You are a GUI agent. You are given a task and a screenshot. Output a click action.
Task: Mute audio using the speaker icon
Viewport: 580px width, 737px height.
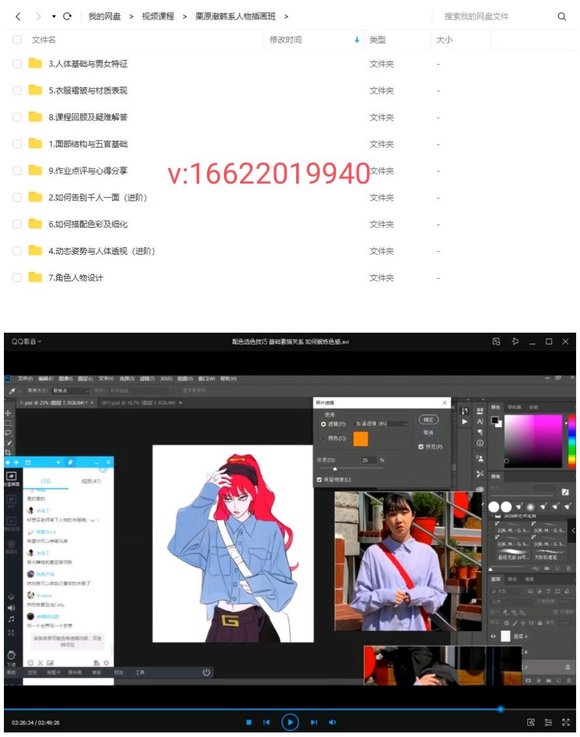click(x=332, y=722)
